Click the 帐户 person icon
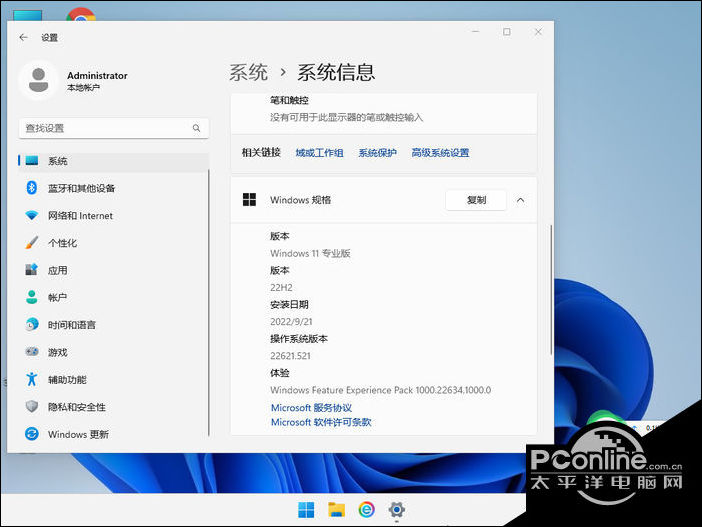Viewport: 702px width, 527px height. tap(31, 297)
